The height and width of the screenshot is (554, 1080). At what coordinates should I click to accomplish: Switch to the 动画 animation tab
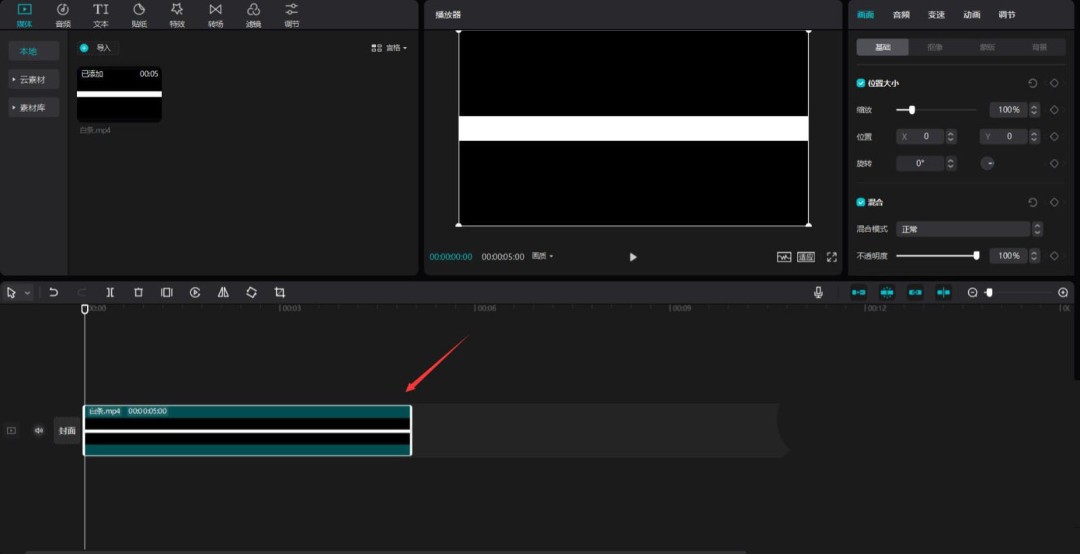coord(971,15)
